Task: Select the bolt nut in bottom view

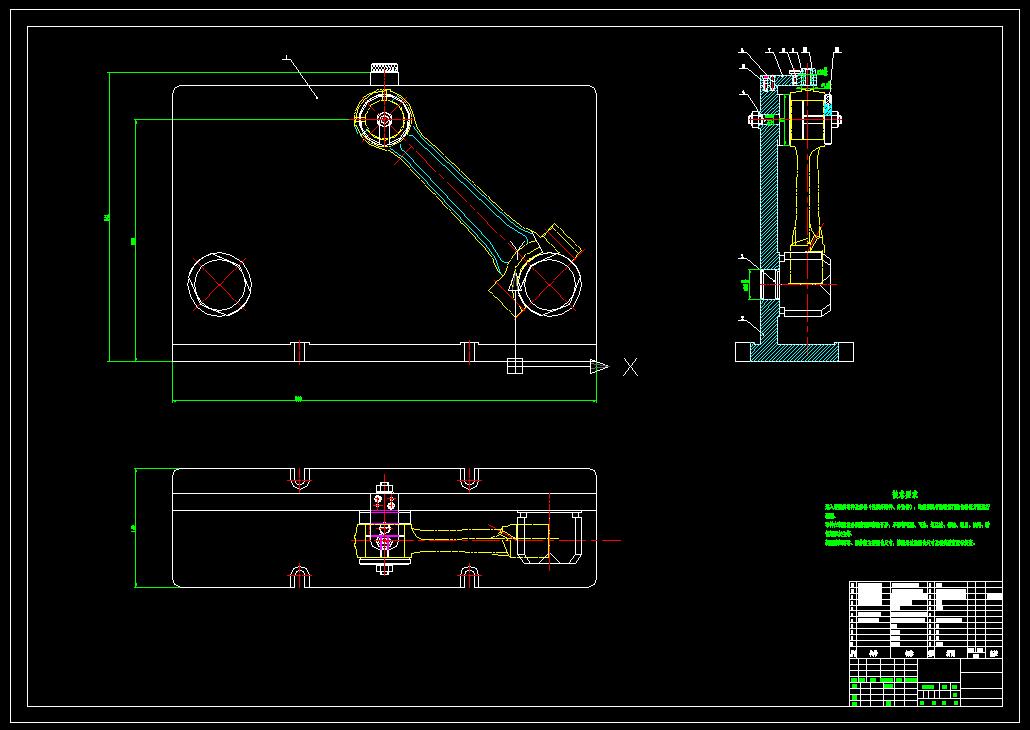Action: pos(384,488)
